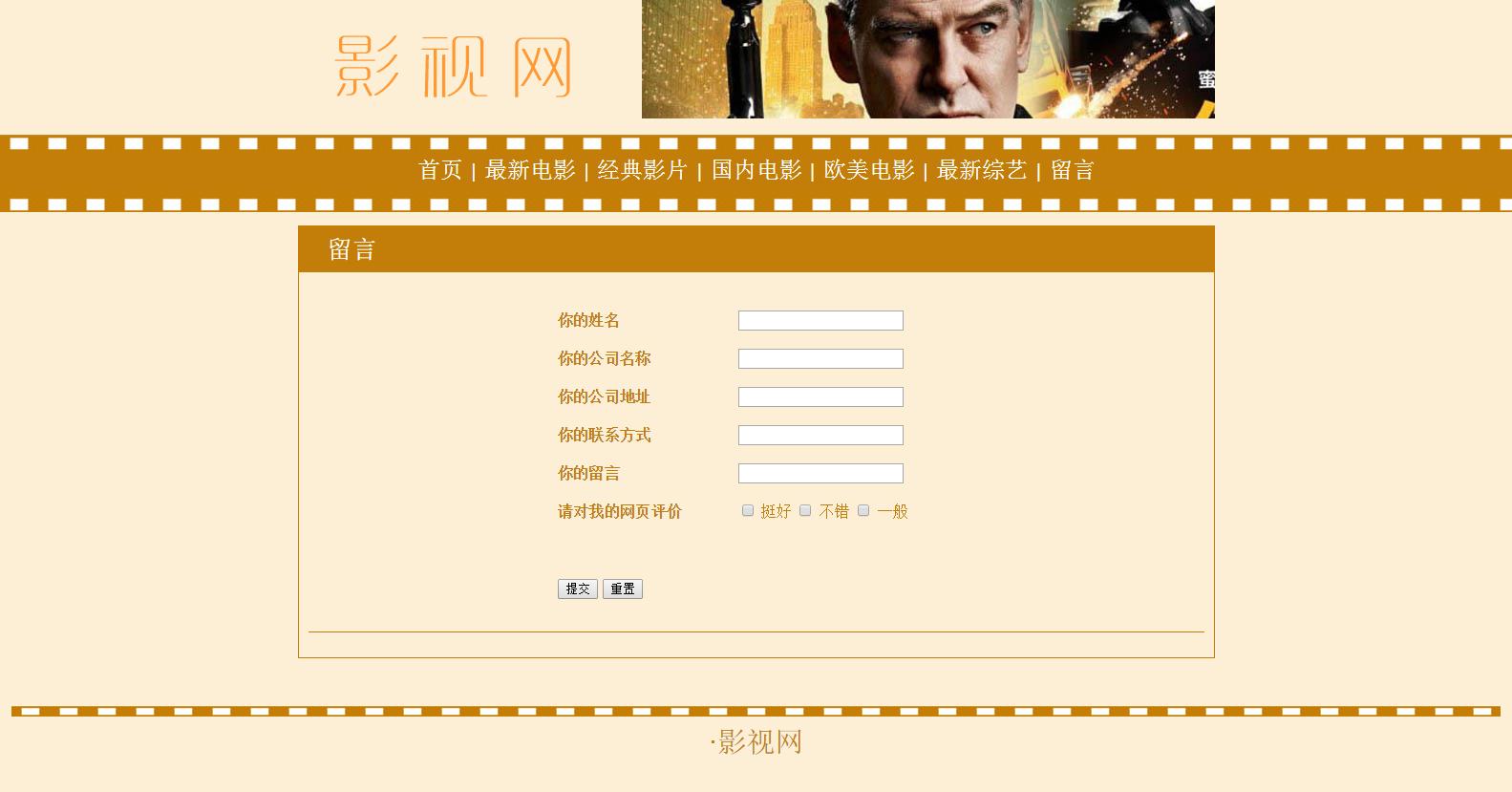The width and height of the screenshot is (1512, 792).
Task: Click the 你的公司名称 text field
Action: click(x=820, y=358)
